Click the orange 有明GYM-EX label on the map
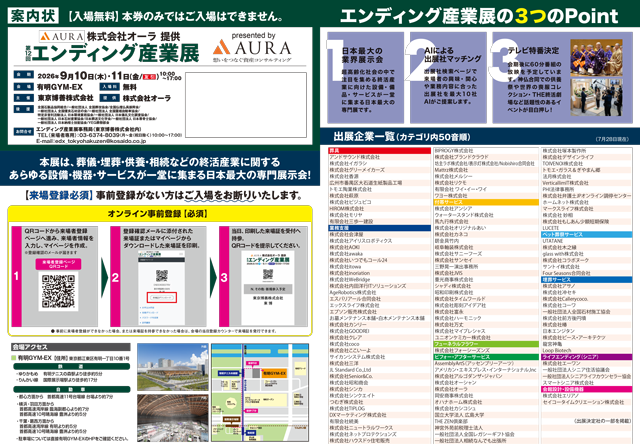This screenshot has height=448, width=640. point(274,373)
